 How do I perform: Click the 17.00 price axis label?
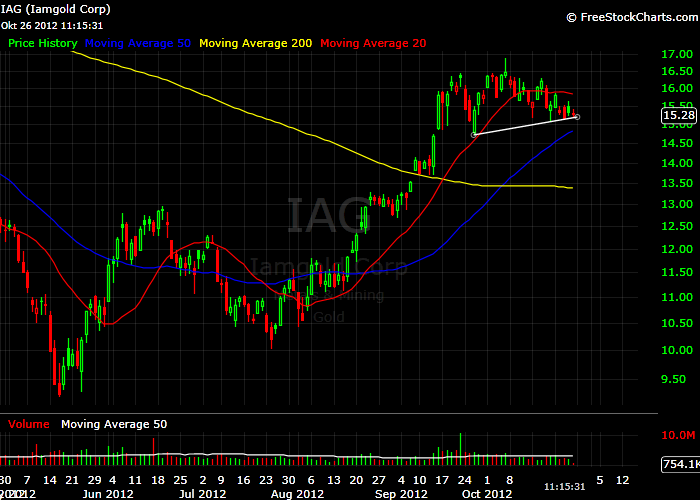[x=677, y=54]
